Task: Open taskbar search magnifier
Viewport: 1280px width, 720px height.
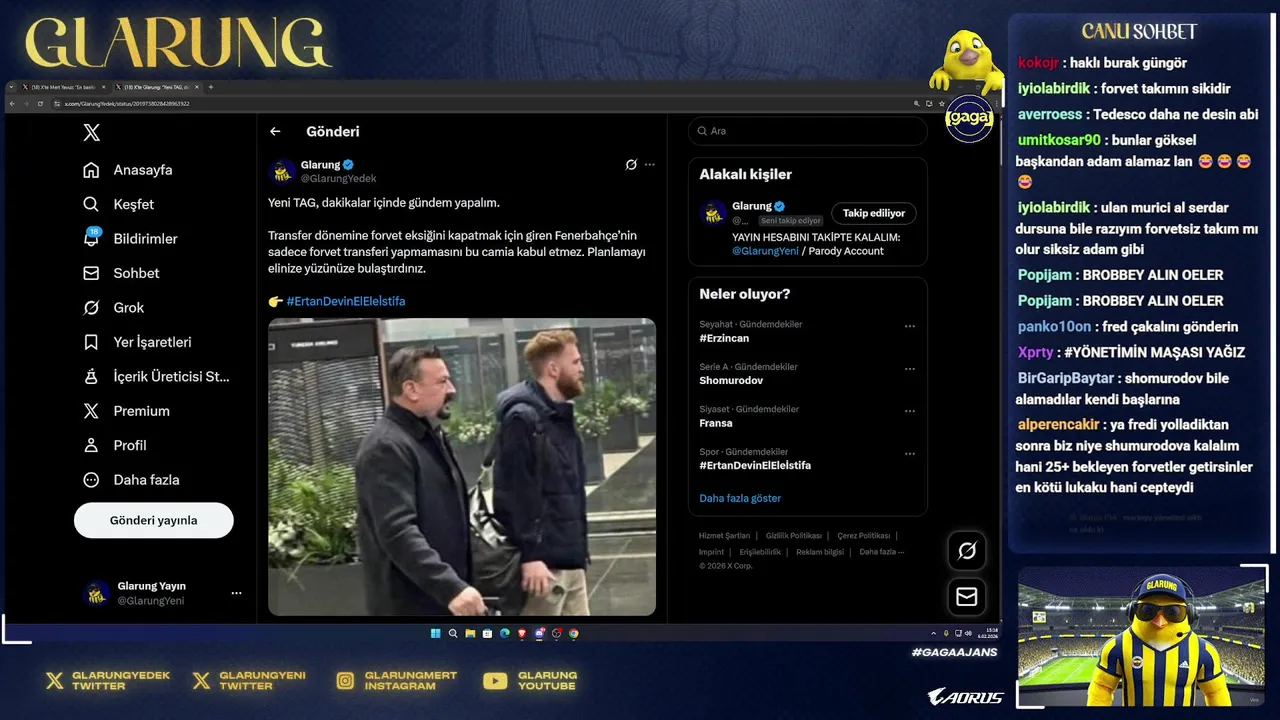Action: (x=453, y=633)
